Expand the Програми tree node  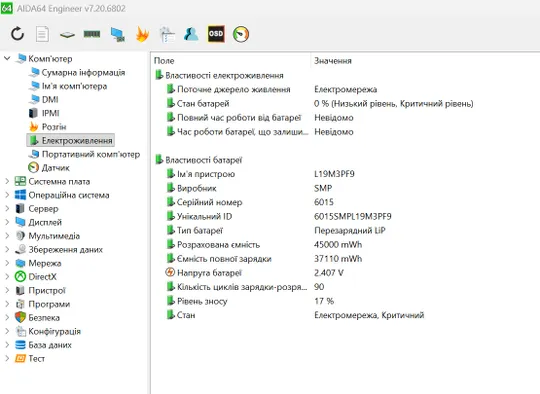[7, 304]
